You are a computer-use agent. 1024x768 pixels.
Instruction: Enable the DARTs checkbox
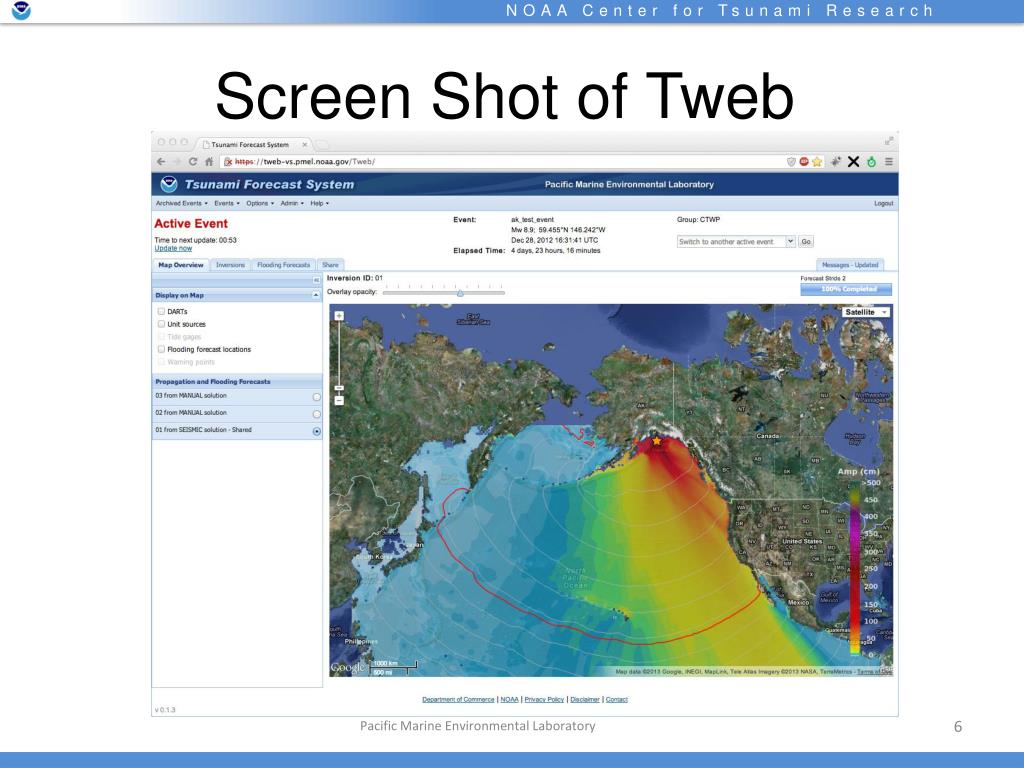pyautogui.click(x=161, y=312)
